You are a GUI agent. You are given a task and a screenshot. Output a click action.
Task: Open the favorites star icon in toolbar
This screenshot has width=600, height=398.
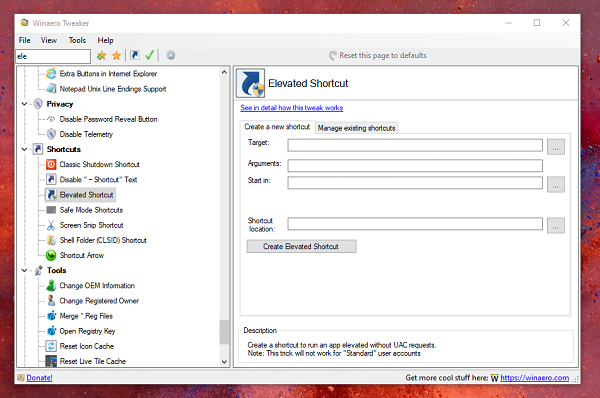click(116, 55)
